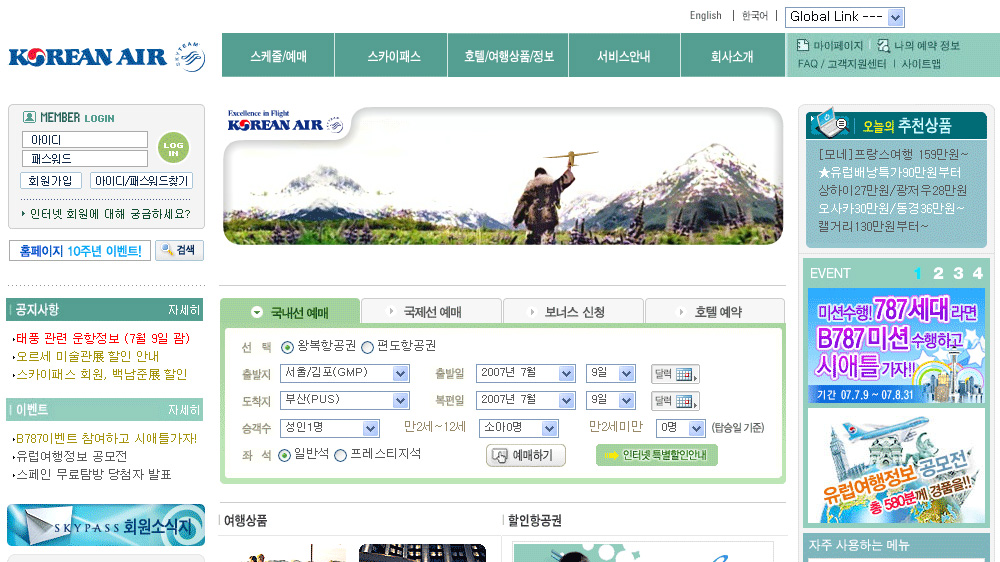
Task: Open departure month 2007년 7월 dropdown
Action: click(x=526, y=373)
